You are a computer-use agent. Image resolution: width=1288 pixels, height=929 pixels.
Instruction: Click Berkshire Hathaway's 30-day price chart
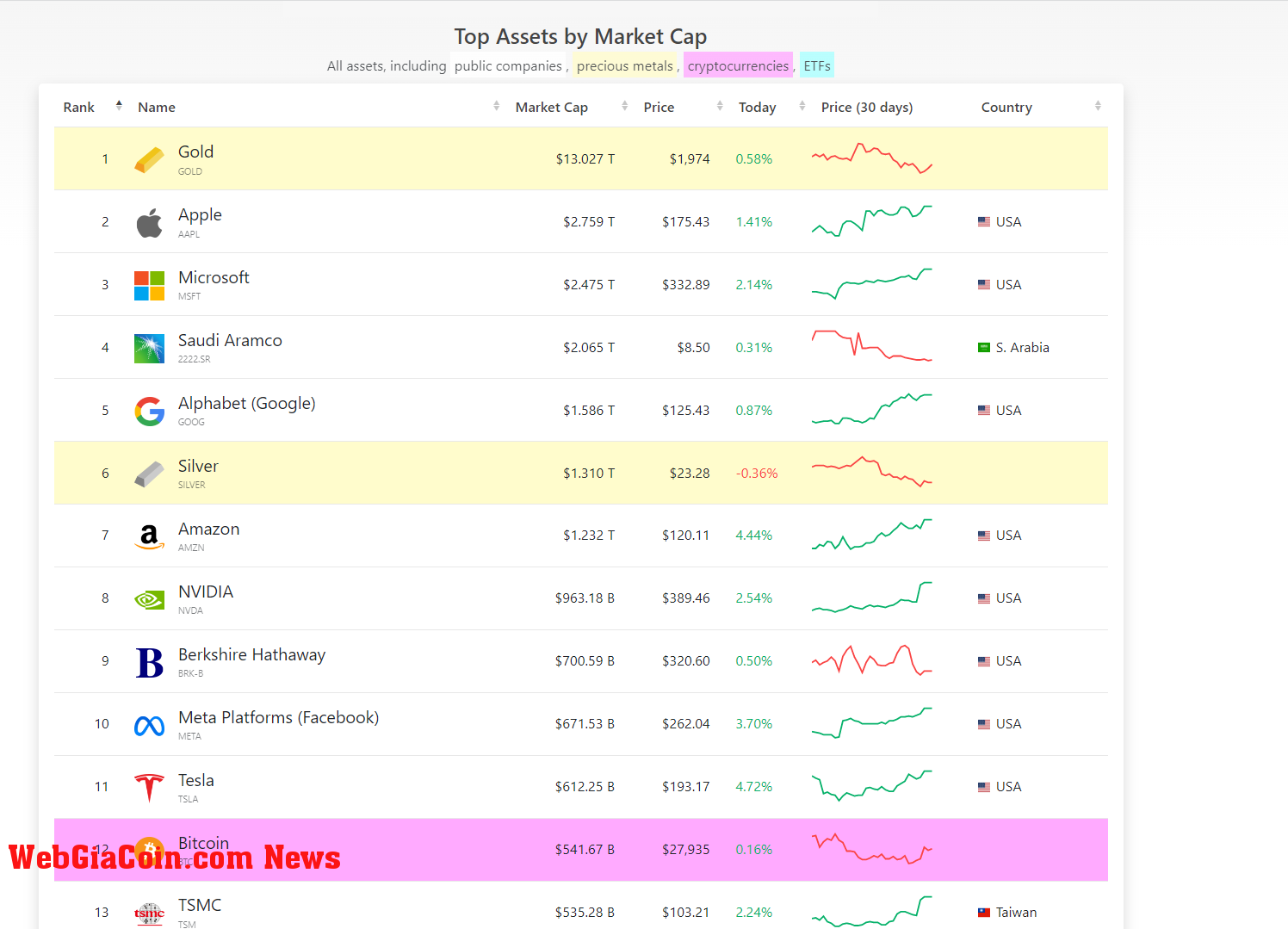pos(872,660)
